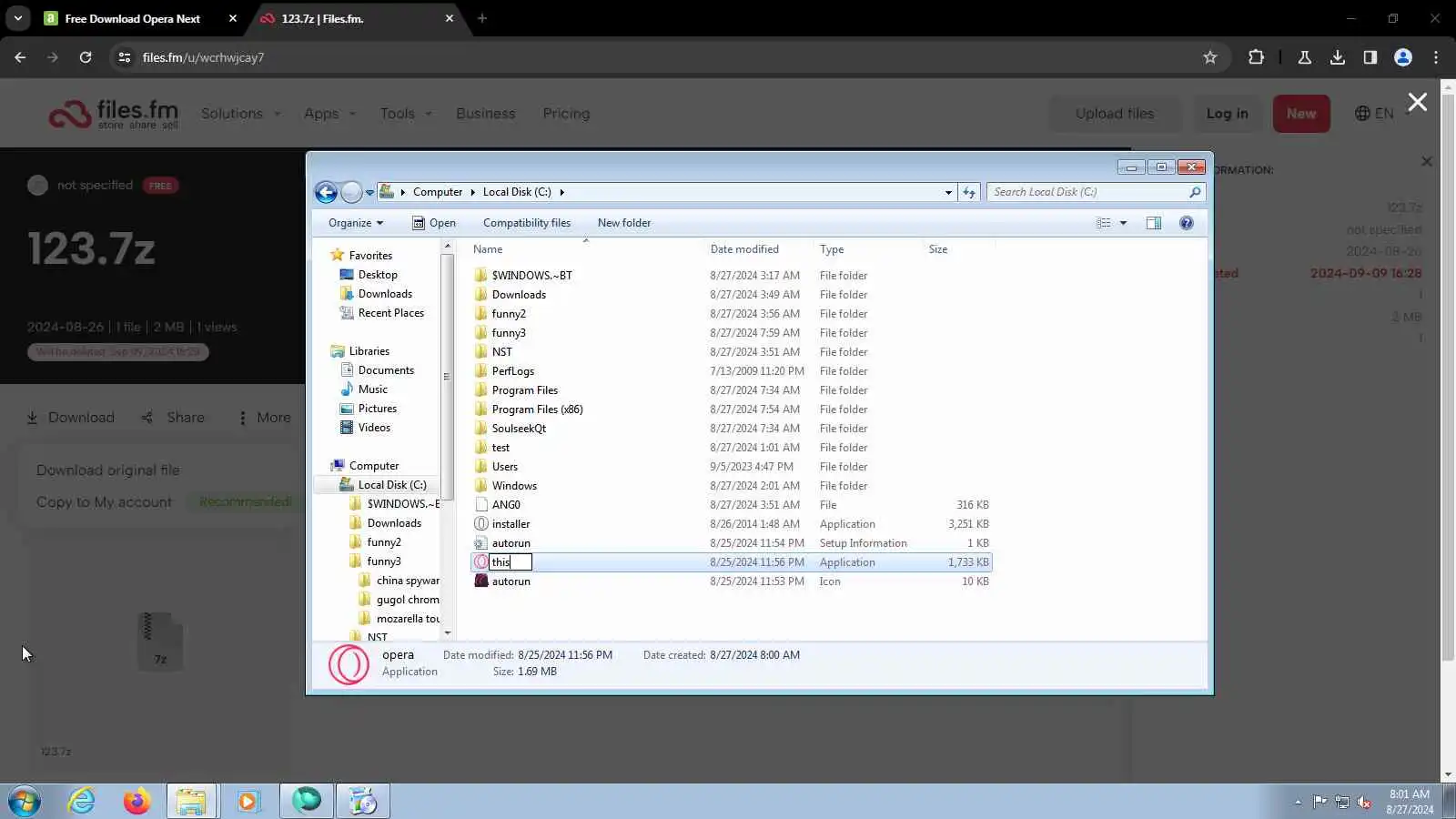Launch Internet Explorer from taskbar

(82, 802)
